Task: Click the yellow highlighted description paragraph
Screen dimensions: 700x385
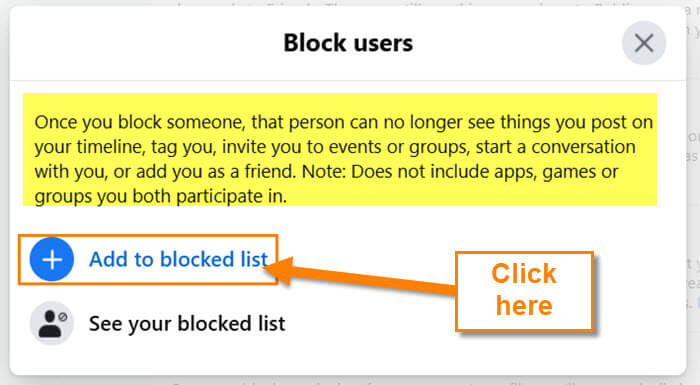Action: [x=340, y=150]
